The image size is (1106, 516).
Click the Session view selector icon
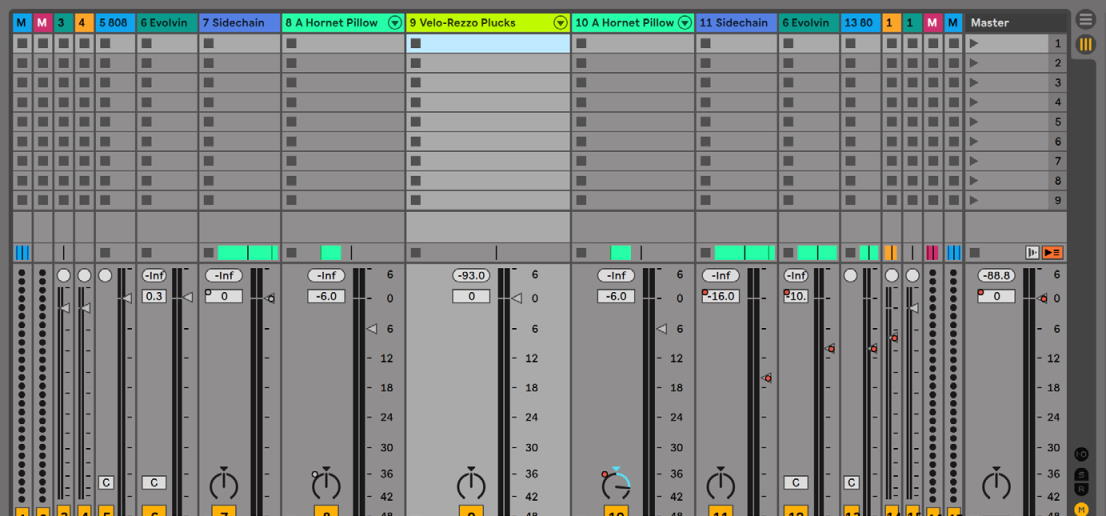(1085, 44)
